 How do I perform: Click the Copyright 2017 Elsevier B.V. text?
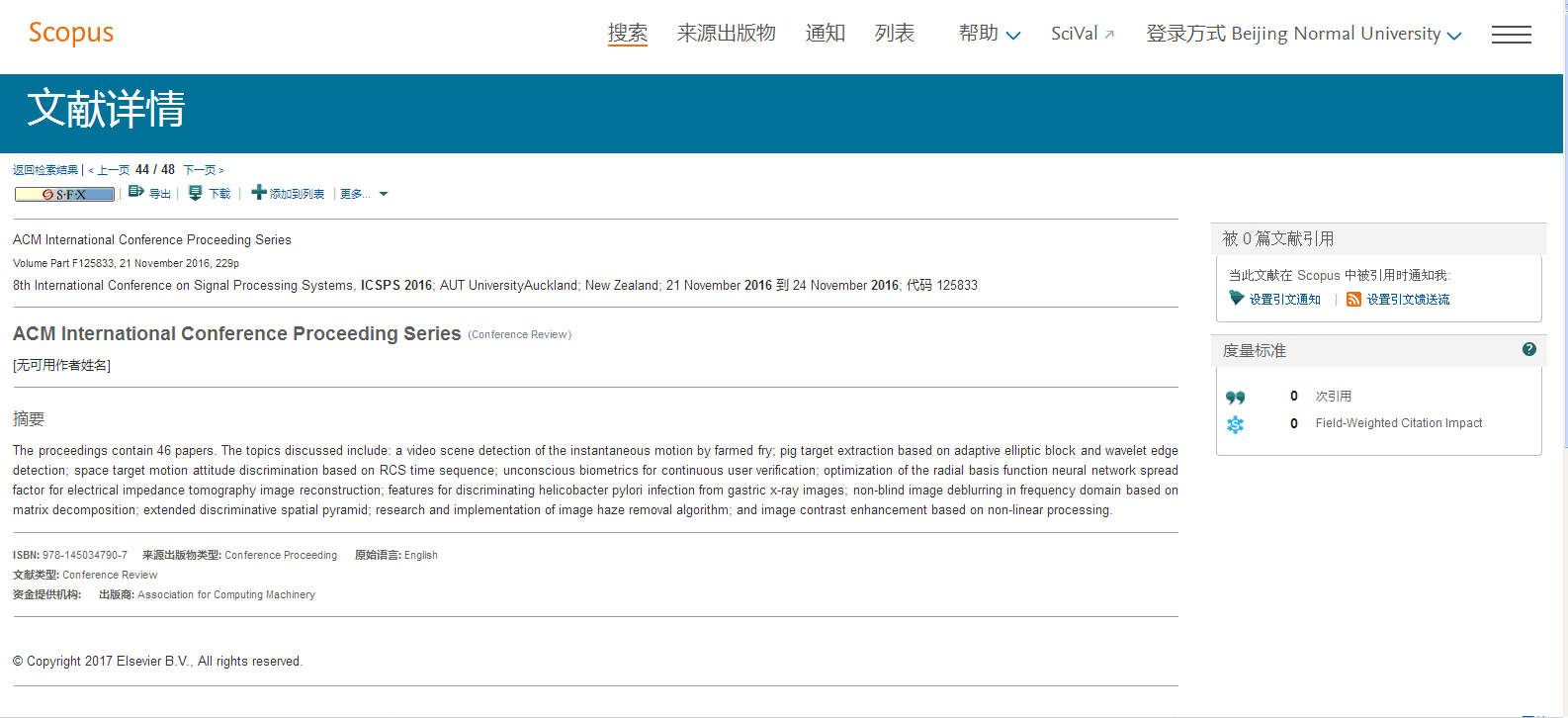click(157, 661)
